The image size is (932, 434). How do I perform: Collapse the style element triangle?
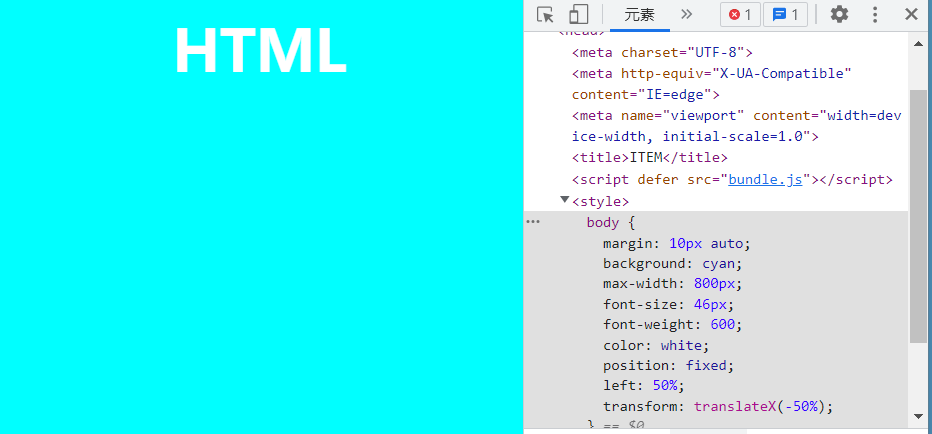tap(565, 200)
